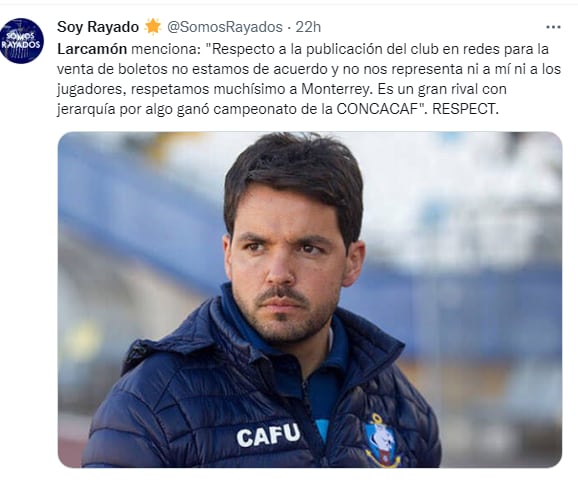Image resolution: width=578 pixels, height=482 pixels.
Task: Open the @SomosRayados handle link
Action: click(x=225, y=27)
